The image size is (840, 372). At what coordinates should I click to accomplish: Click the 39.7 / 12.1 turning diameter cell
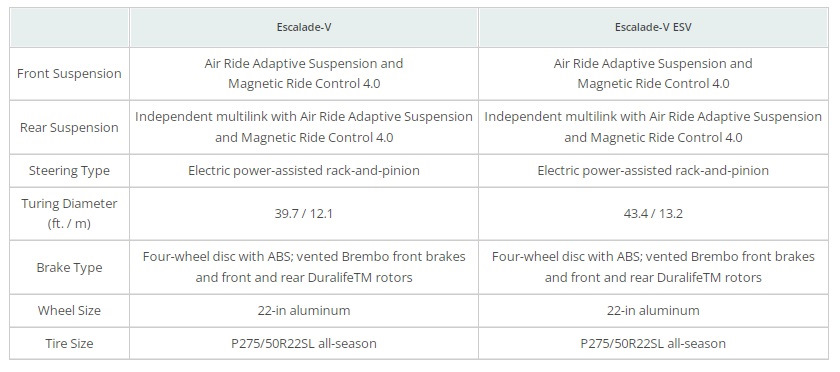point(304,213)
